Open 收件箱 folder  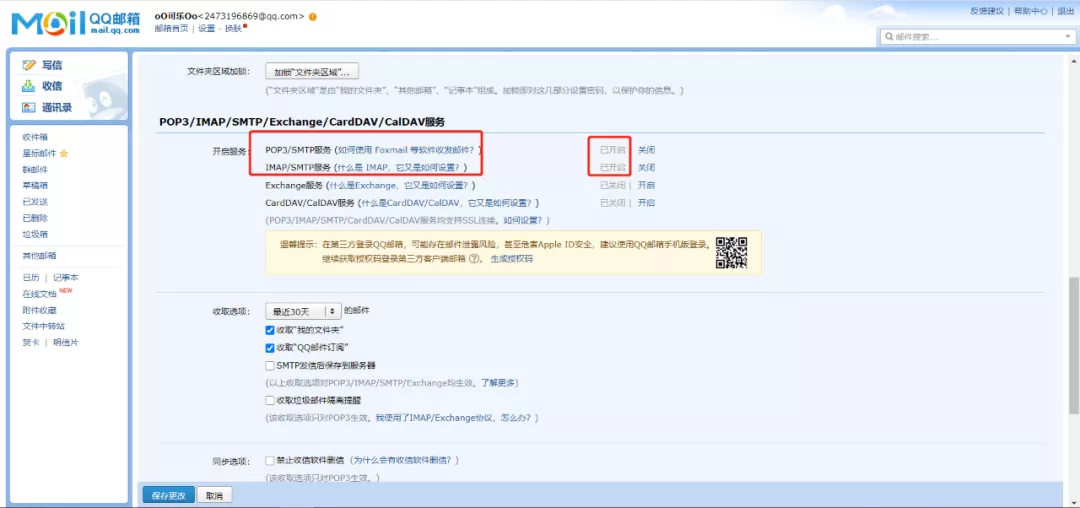35,137
